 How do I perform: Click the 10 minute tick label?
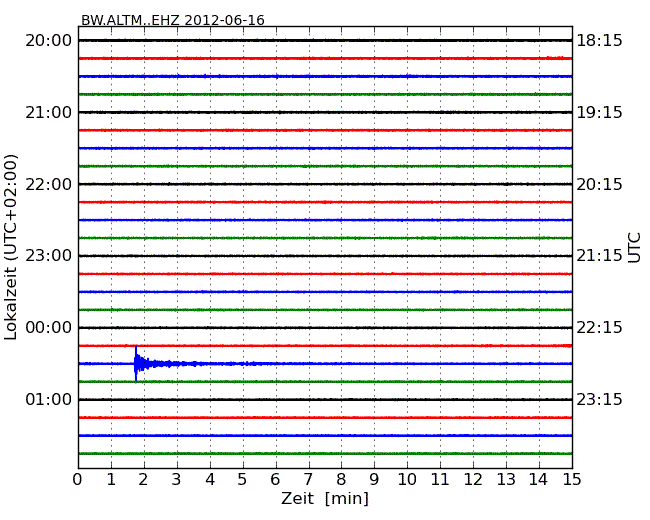tap(407, 479)
